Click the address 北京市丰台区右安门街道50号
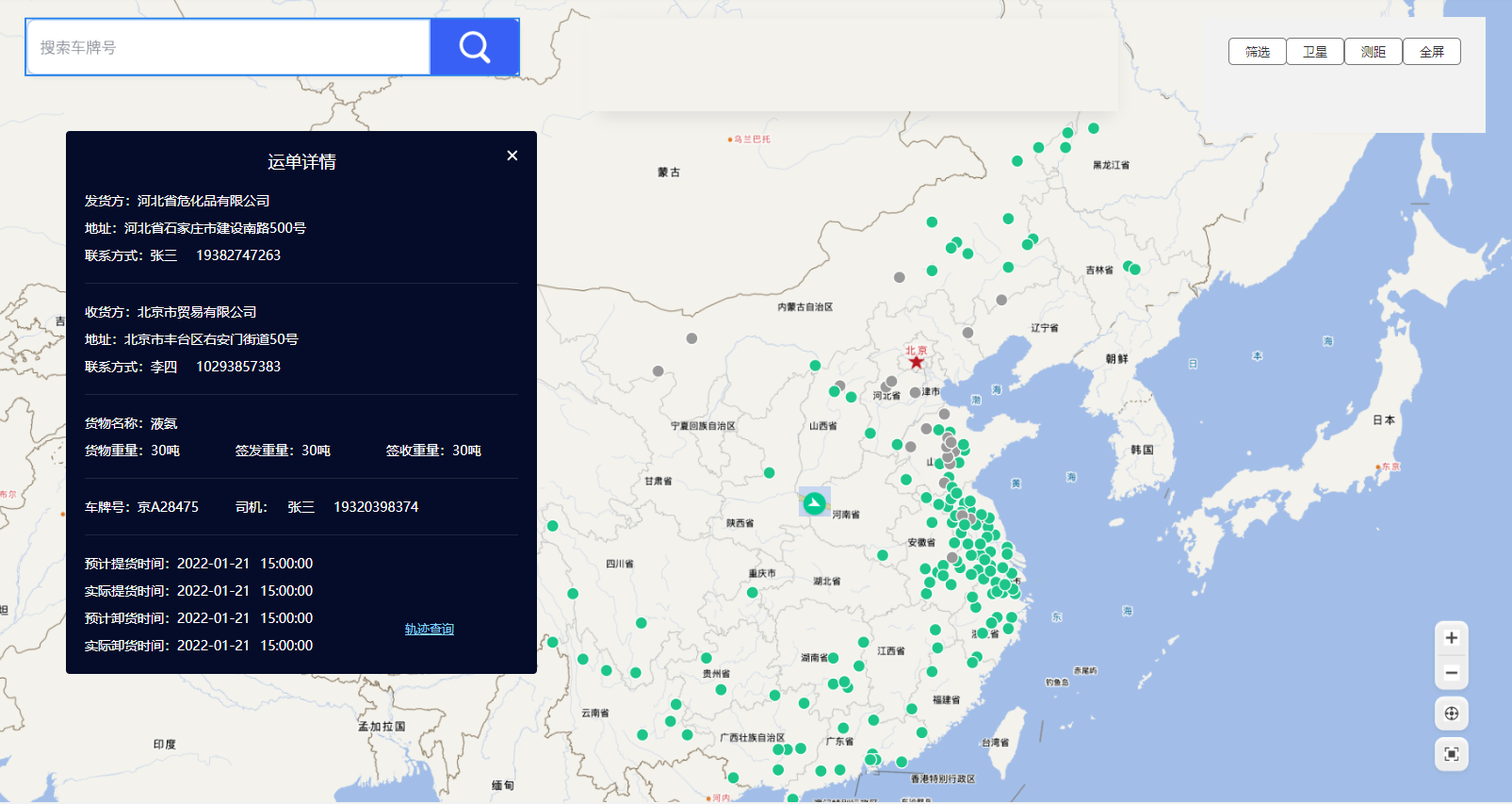This screenshot has height=804, width=1512. point(211,339)
